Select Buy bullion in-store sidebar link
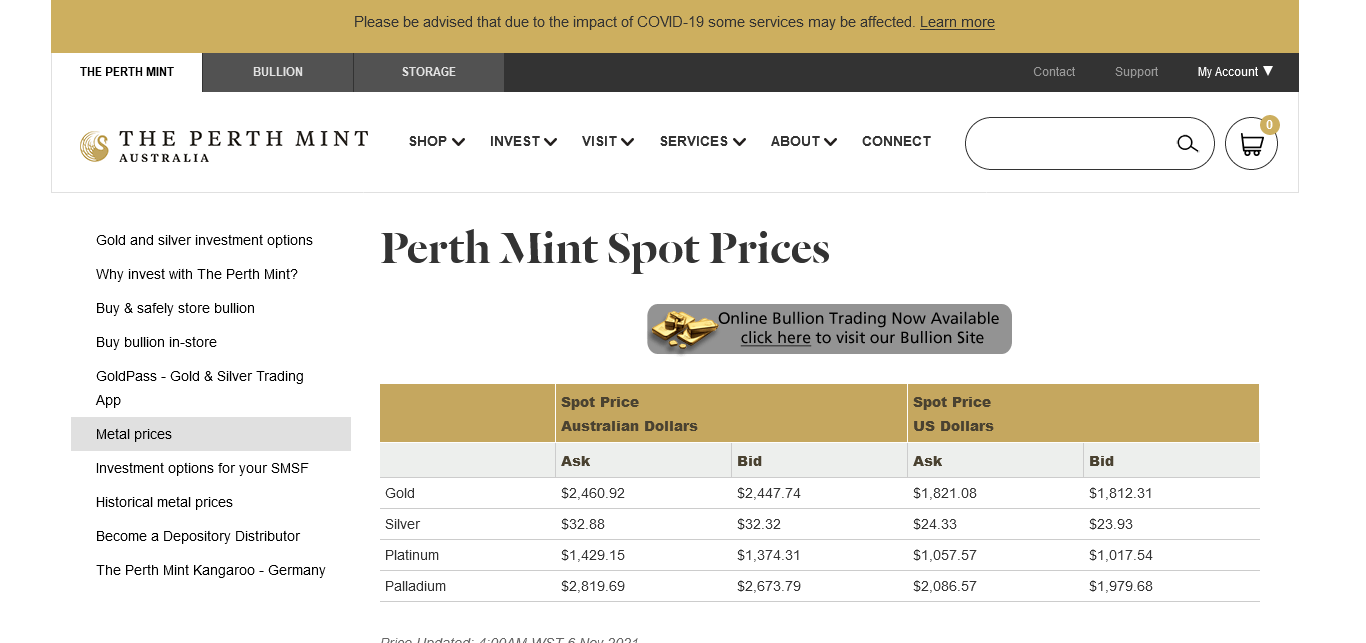The width and height of the screenshot is (1366, 643). 156,342
